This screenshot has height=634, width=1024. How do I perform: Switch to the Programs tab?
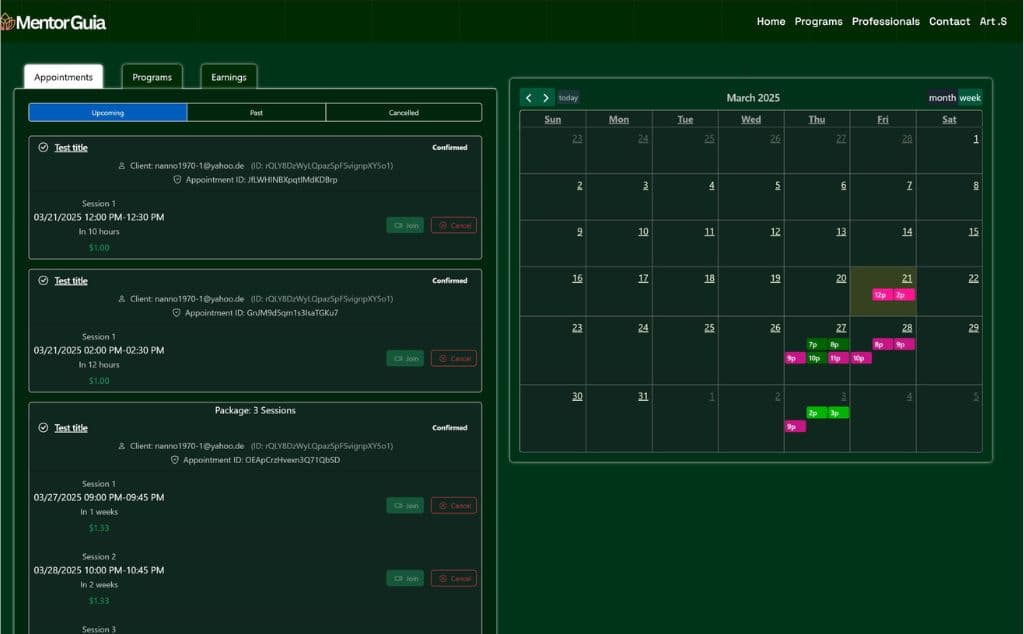[x=152, y=76]
